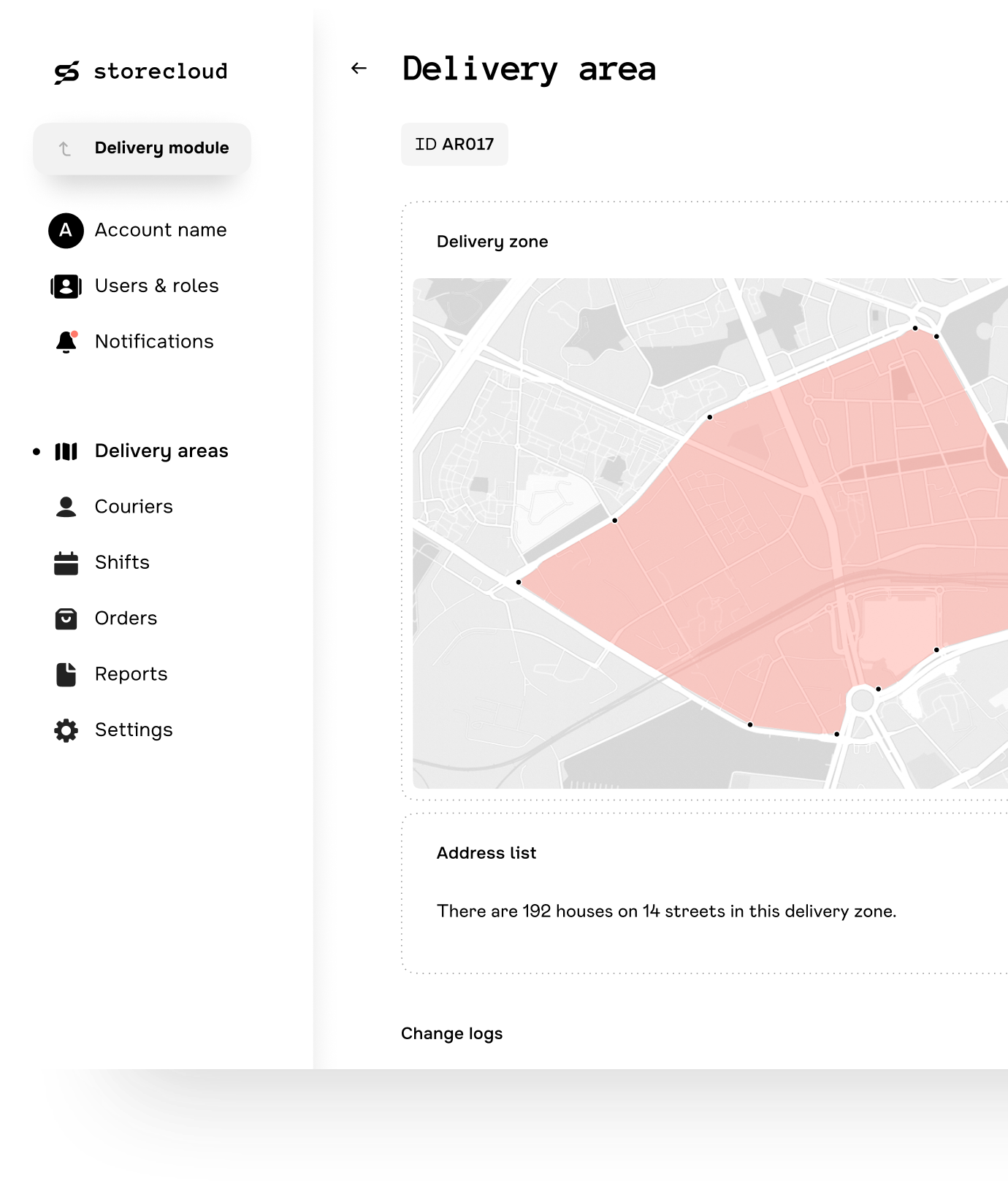The height and width of the screenshot is (1194, 1008).
Task: Click the Address list heading
Action: 486,853
